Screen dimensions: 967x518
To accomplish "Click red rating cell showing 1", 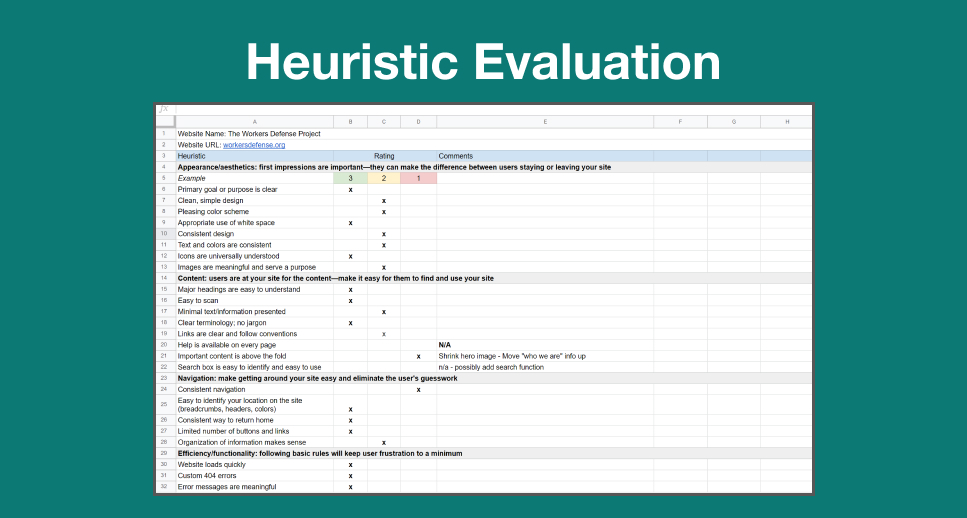I will tap(418, 178).
